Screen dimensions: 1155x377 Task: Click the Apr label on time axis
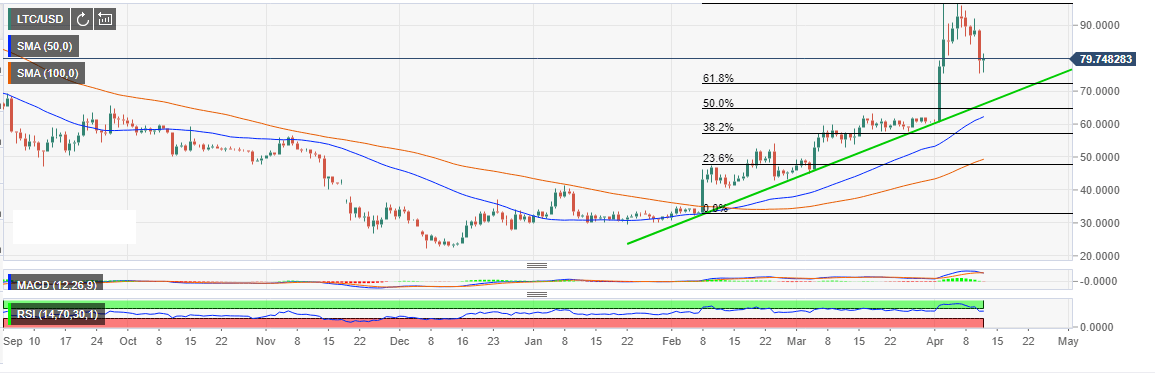[x=935, y=342]
